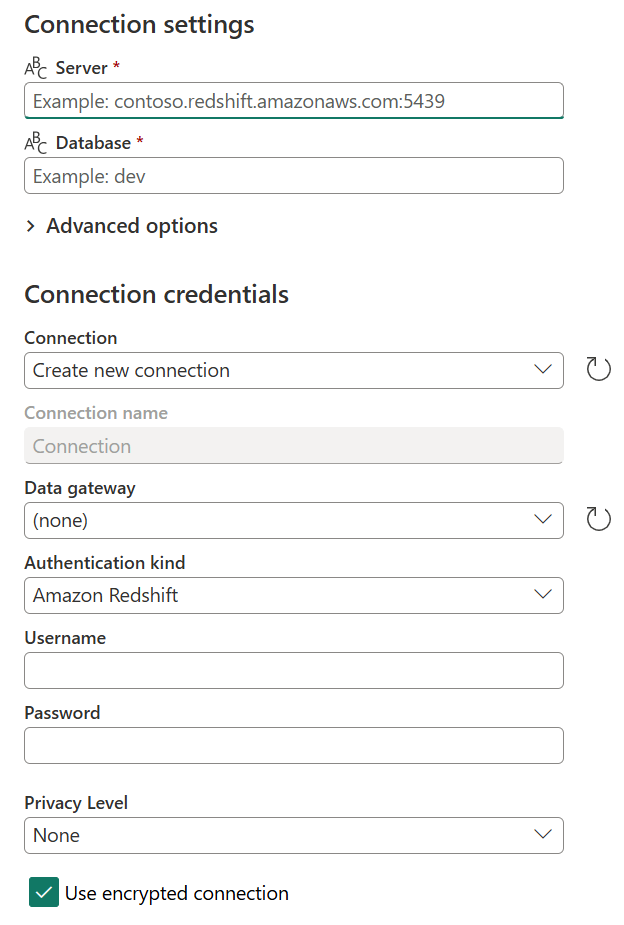624x925 pixels.
Task: Select the Authentication kind combo box
Action: (293, 595)
